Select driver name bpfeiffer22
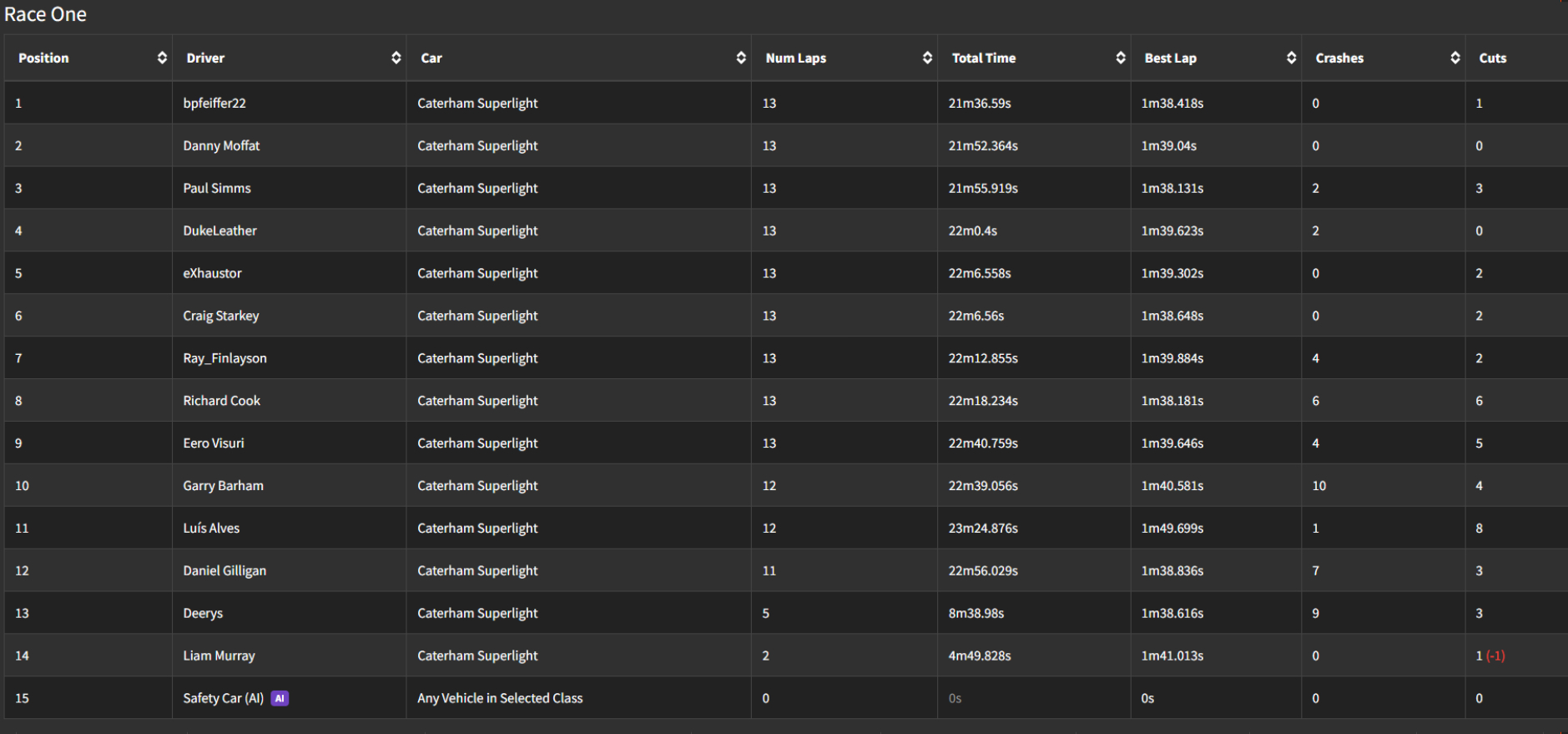The image size is (1568, 734). tap(214, 103)
